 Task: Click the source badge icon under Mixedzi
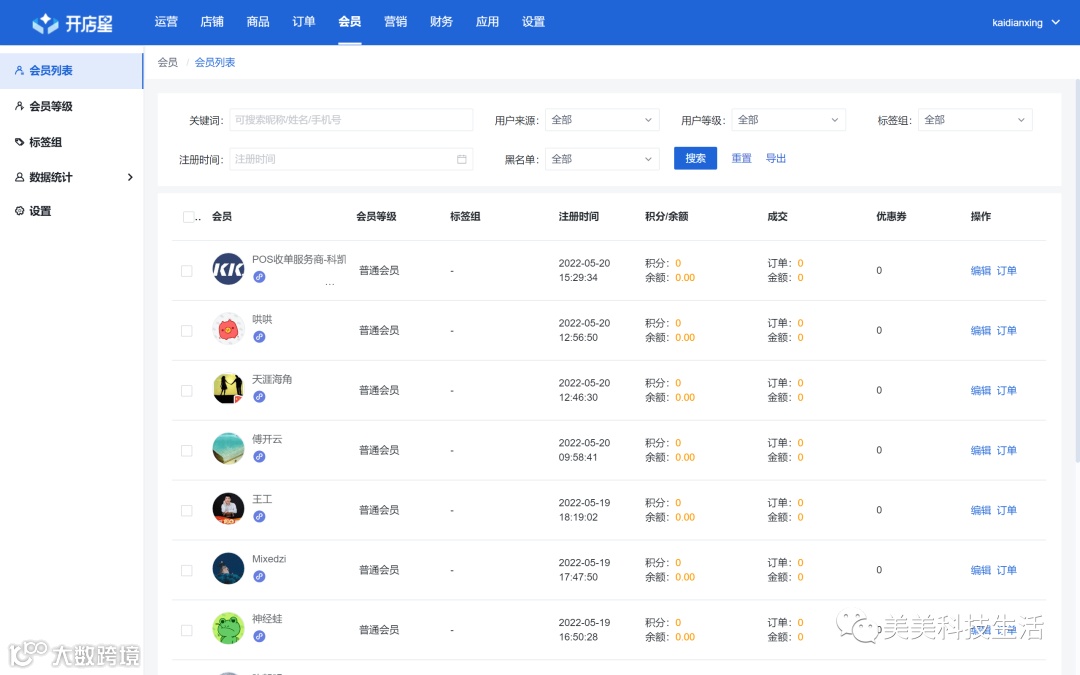click(x=259, y=577)
